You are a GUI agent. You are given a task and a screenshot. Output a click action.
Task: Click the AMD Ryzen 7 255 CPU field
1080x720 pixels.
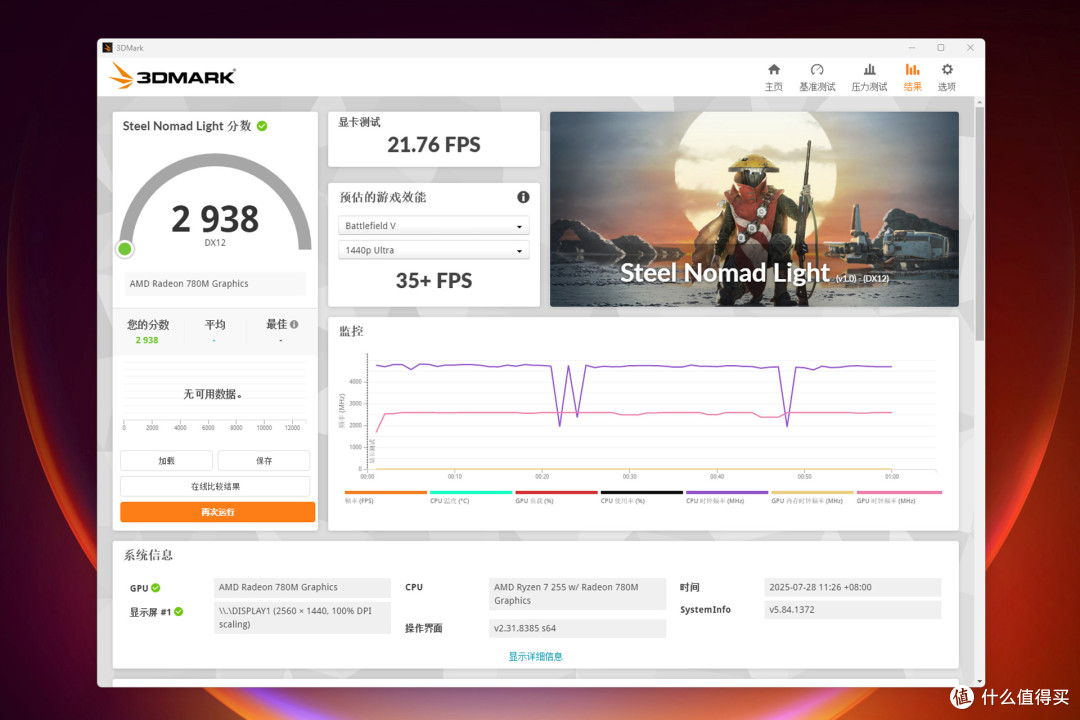[x=577, y=594]
